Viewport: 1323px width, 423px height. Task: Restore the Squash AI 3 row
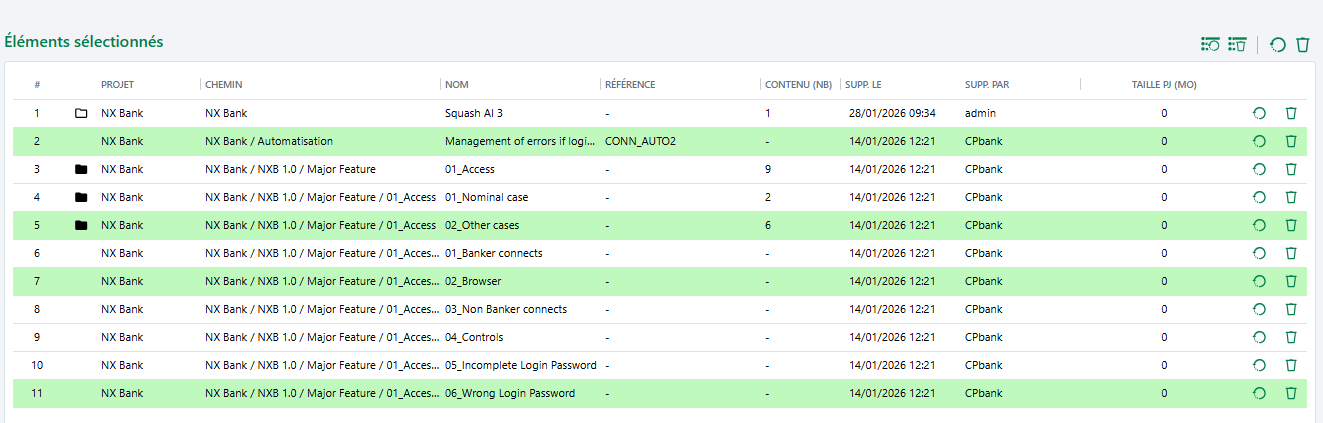1259,113
